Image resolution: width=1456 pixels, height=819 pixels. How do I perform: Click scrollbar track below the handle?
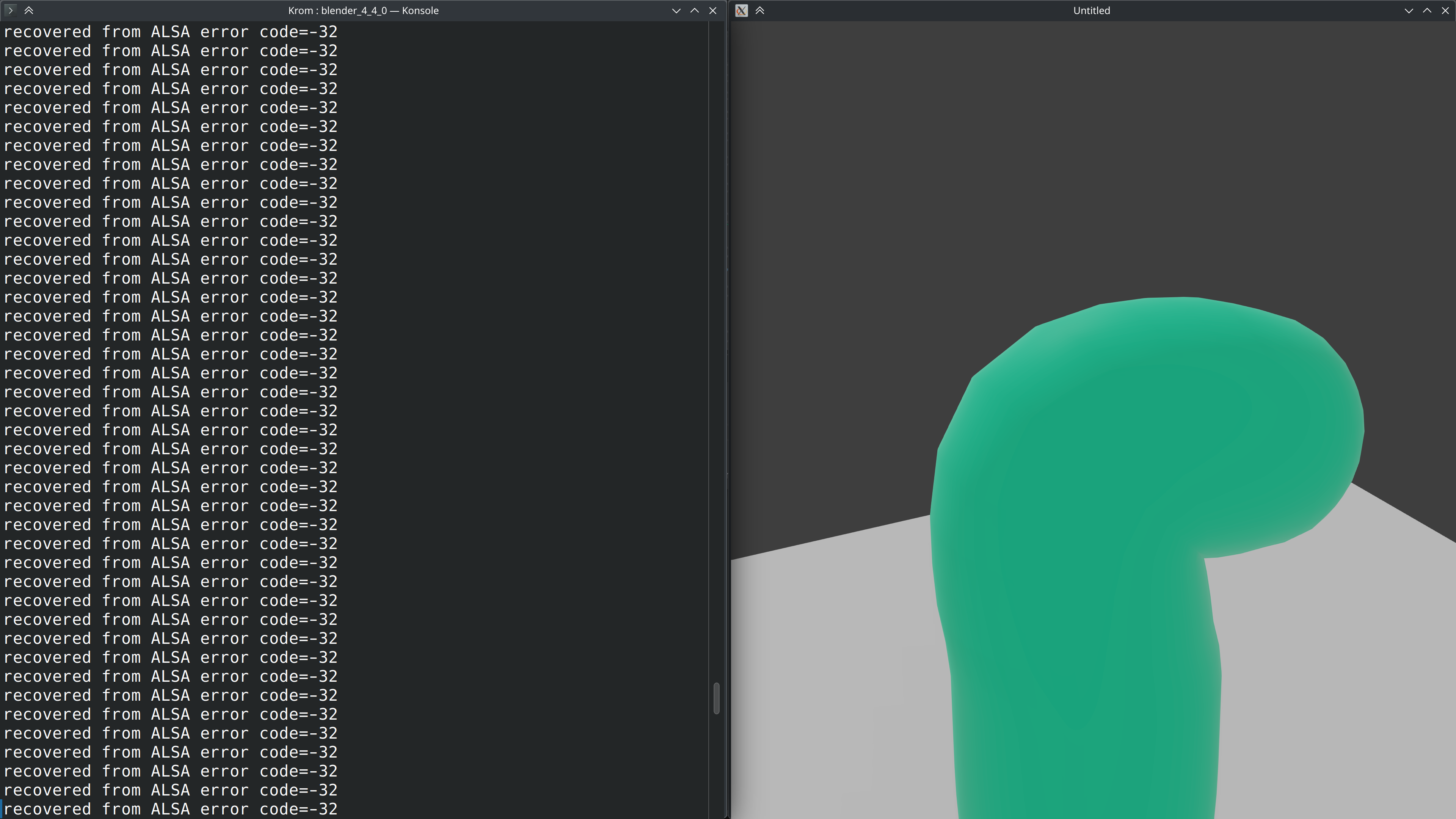tap(716, 763)
